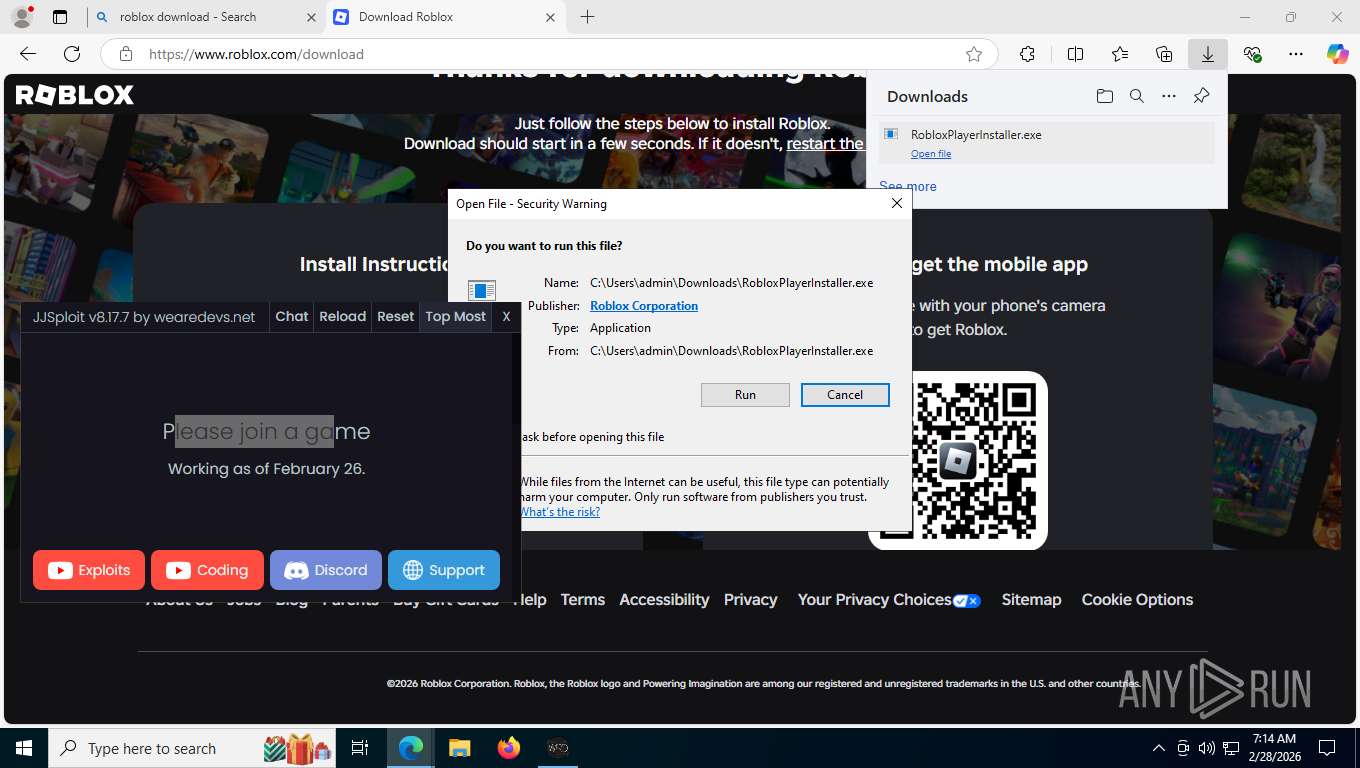Open Windows Start menu
Image resolution: width=1360 pixels, height=768 pixels.
click(x=23, y=748)
